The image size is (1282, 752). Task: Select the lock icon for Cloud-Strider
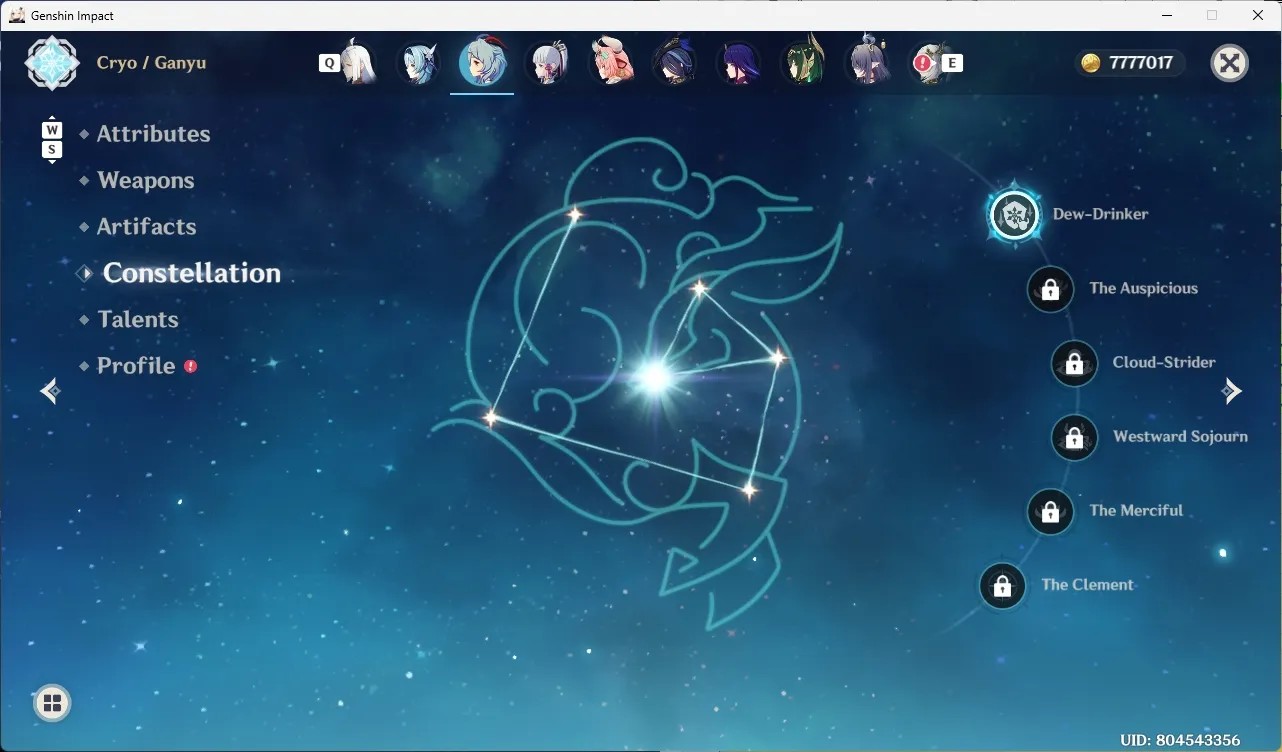[1075, 363]
